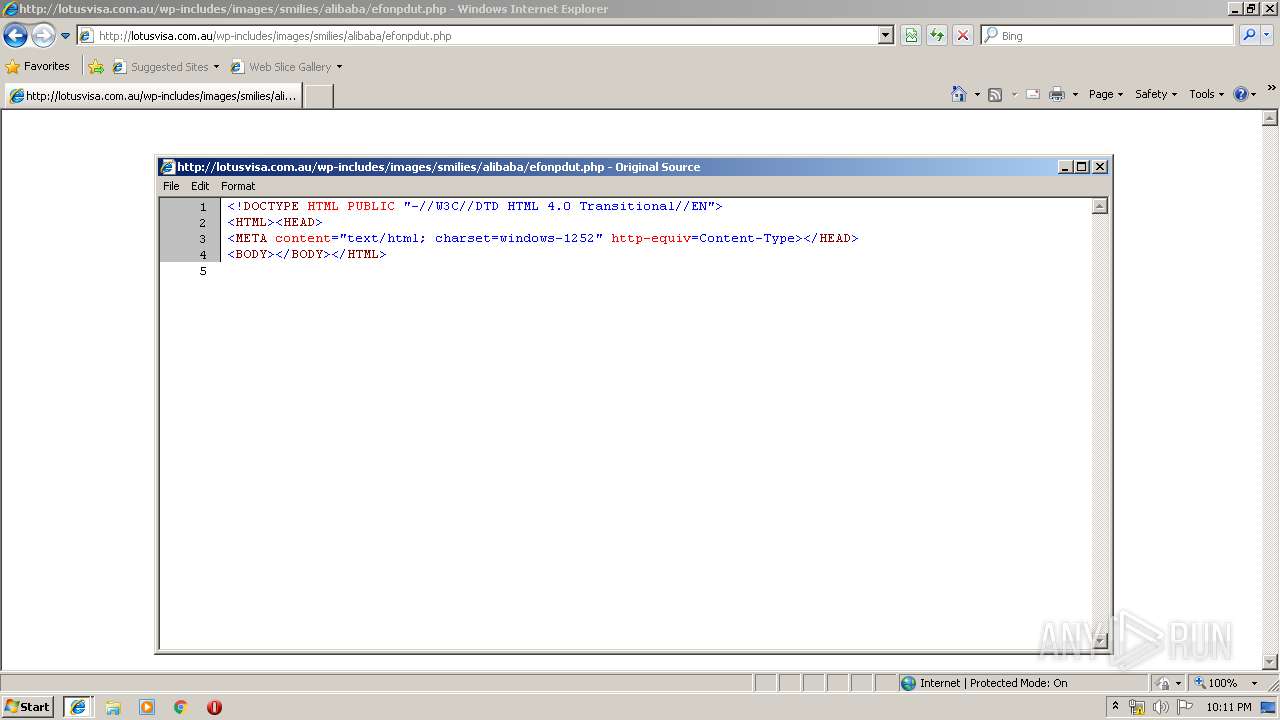1280x720 pixels.
Task: Click the Home page icon
Action: [959, 94]
